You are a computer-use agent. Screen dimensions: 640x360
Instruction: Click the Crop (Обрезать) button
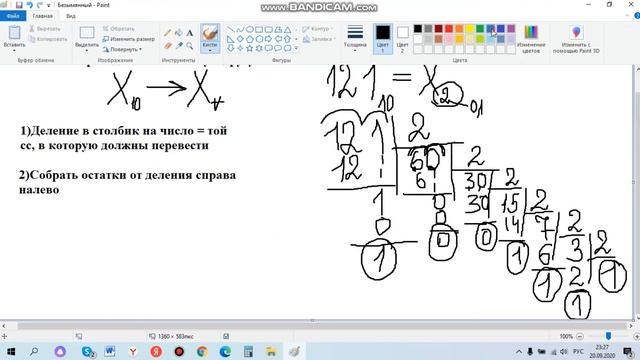(118, 29)
